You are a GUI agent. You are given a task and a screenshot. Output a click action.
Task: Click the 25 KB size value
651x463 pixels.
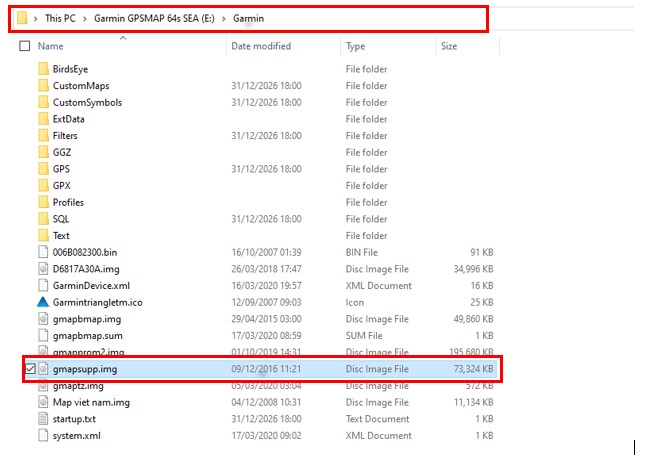[x=482, y=302]
